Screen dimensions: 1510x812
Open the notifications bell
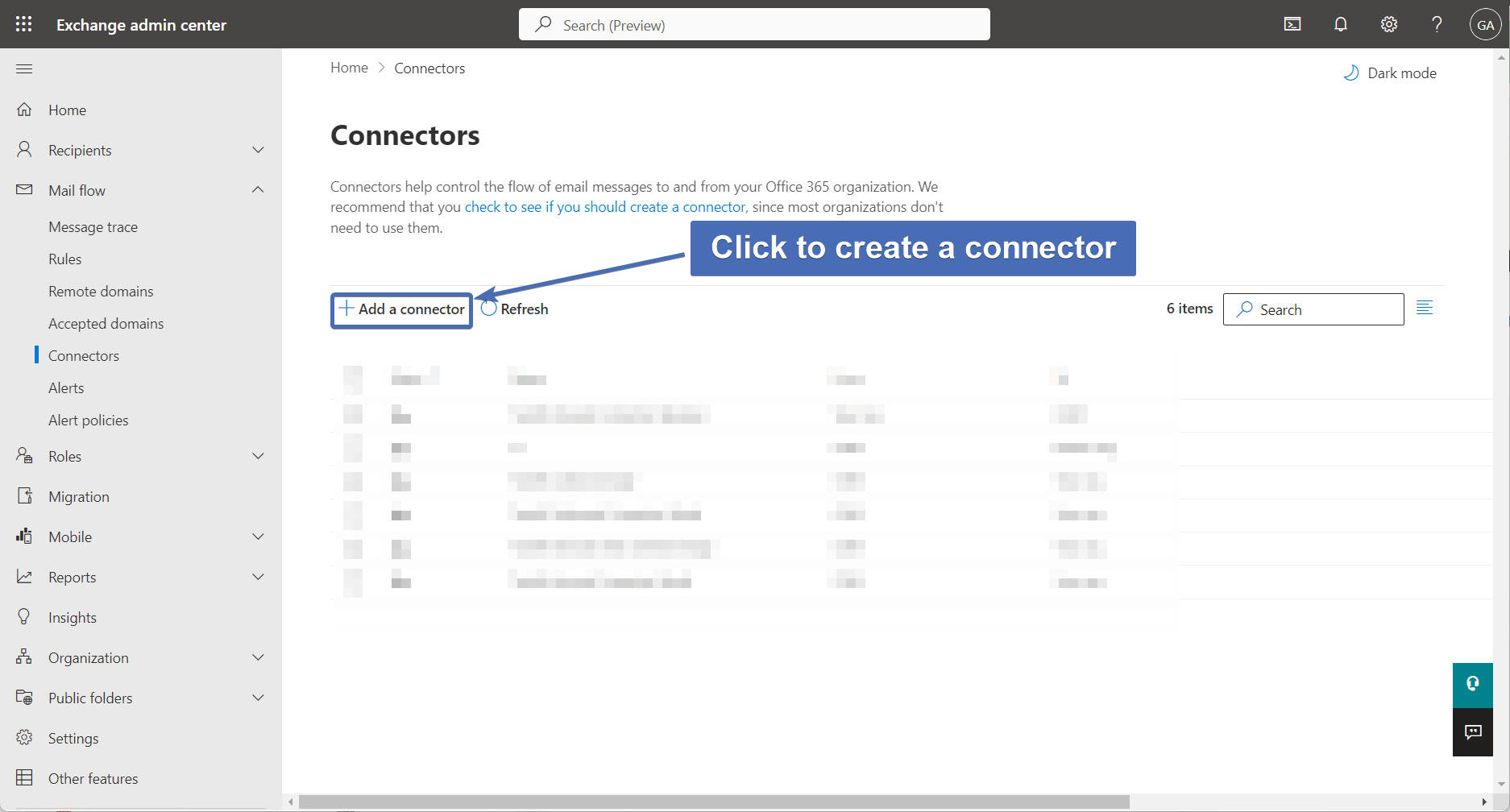pos(1340,24)
